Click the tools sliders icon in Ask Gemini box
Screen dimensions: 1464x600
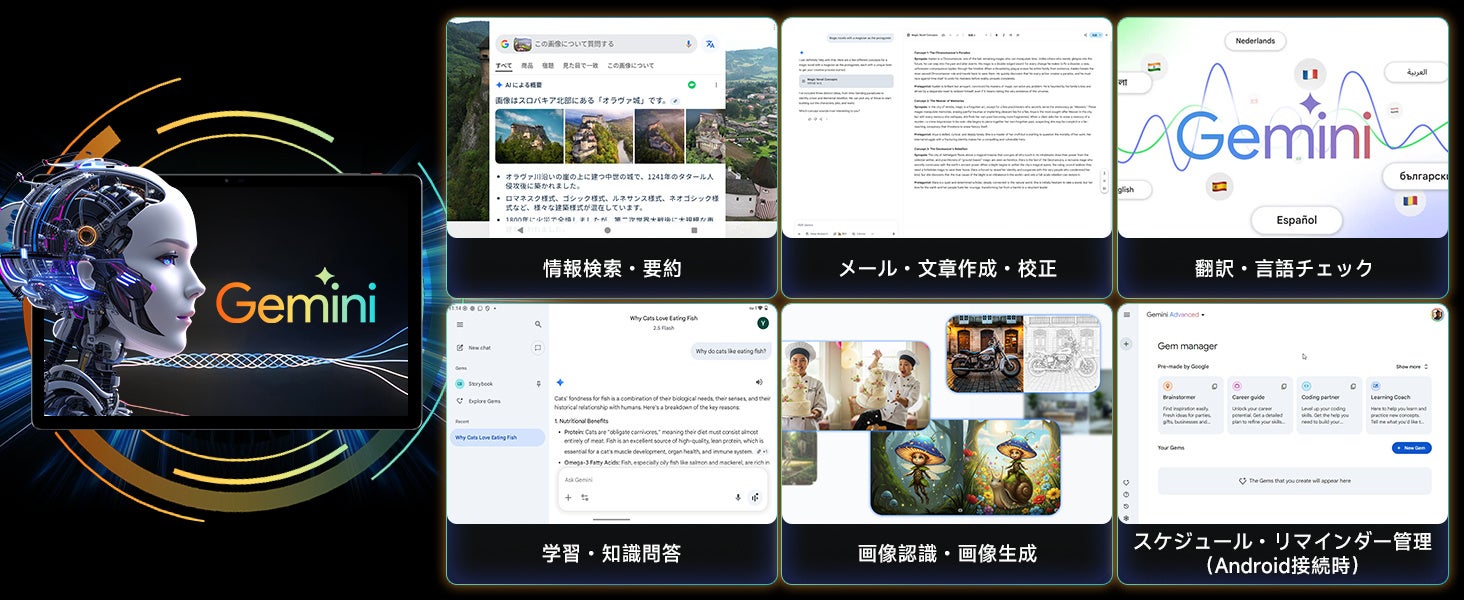585,497
